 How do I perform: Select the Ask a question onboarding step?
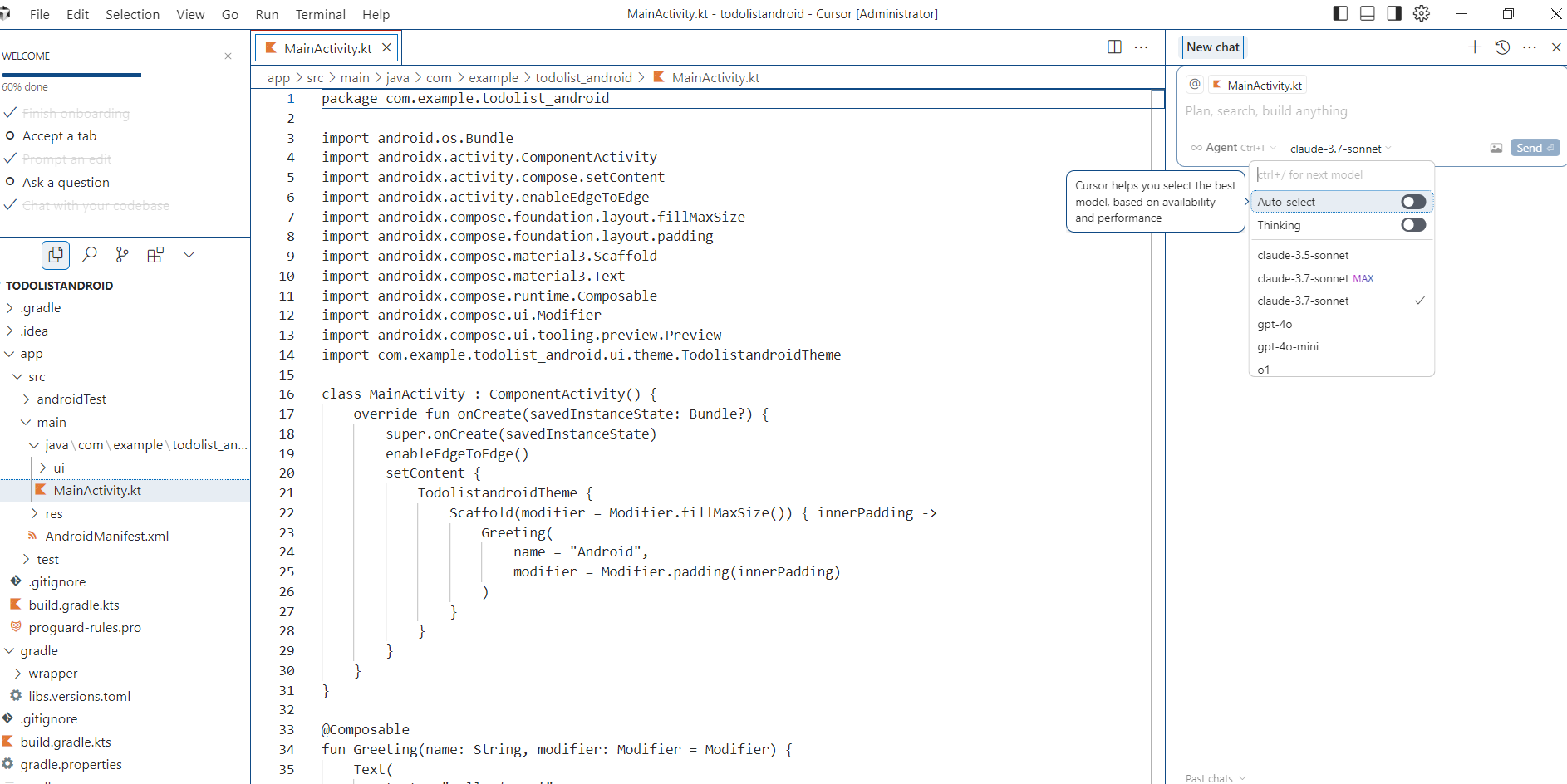click(66, 182)
